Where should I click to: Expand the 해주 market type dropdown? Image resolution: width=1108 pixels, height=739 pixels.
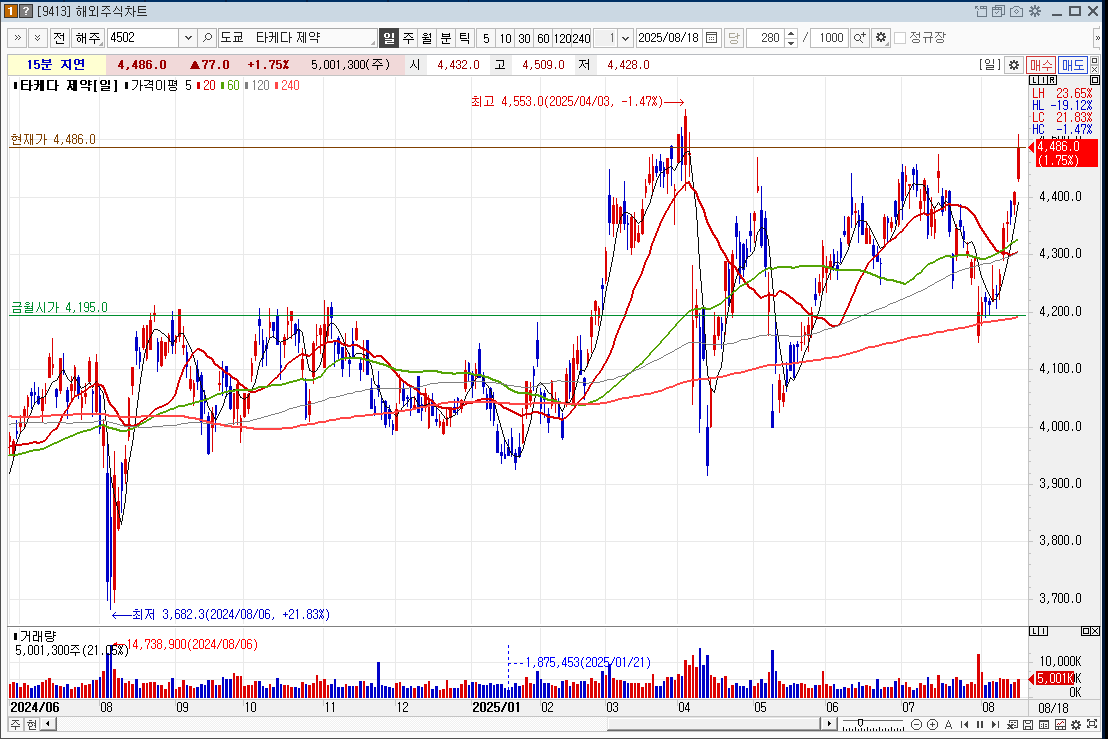(88, 38)
